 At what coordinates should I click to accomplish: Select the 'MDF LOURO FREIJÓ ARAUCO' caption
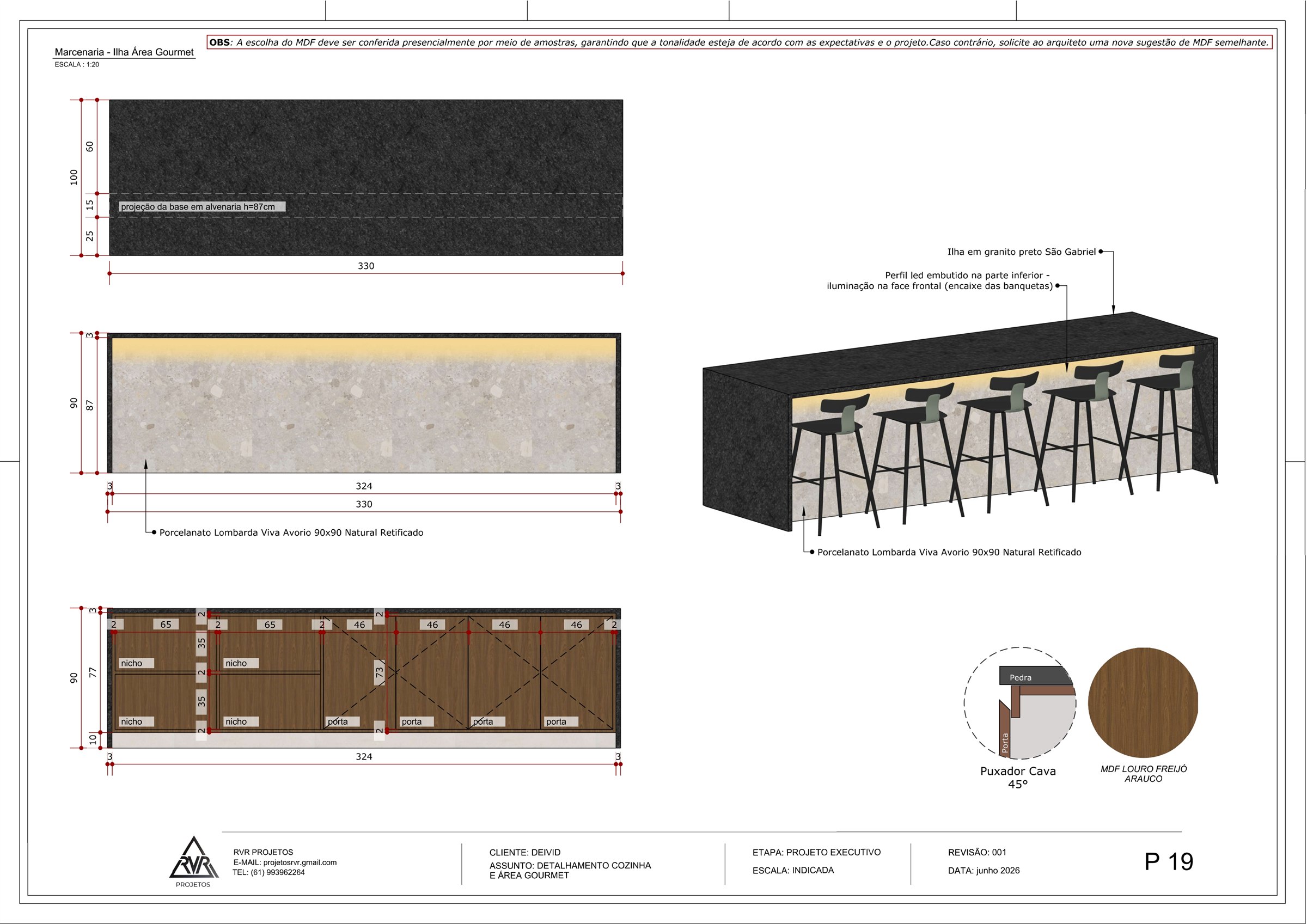tap(1144, 774)
